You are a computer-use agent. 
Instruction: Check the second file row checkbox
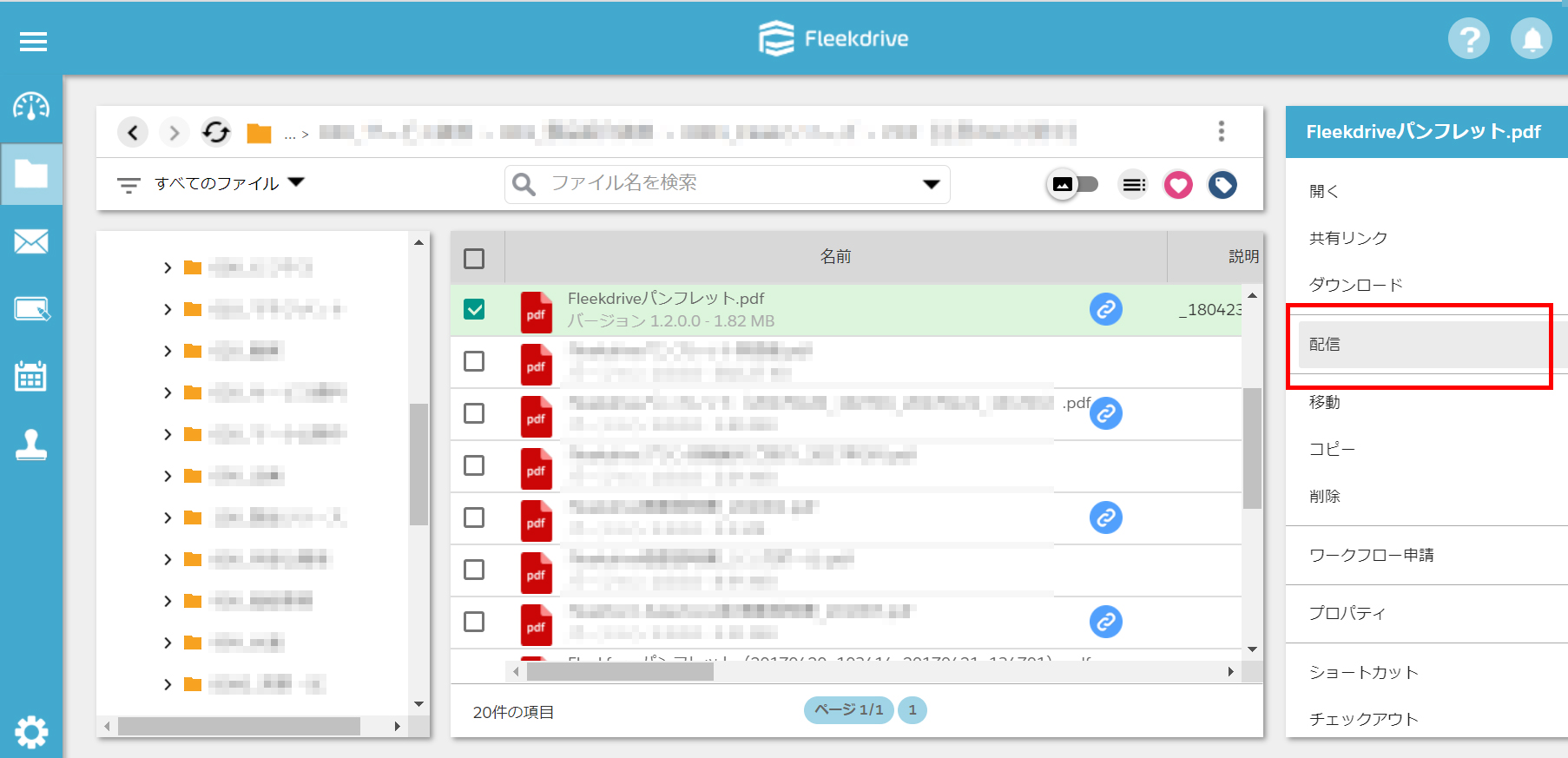click(474, 361)
